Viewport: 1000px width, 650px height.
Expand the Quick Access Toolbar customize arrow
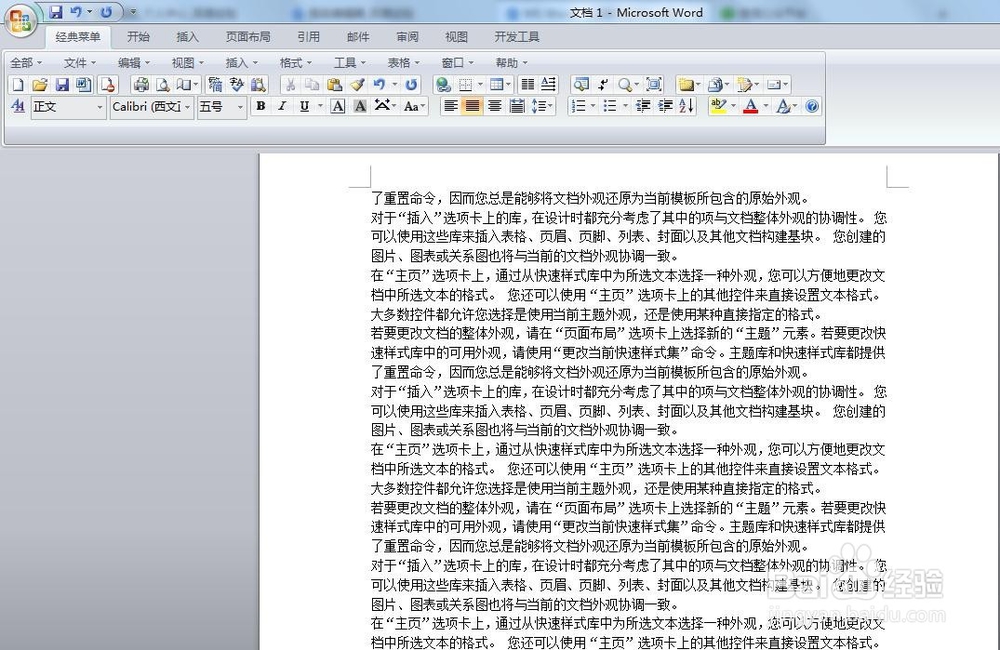133,12
